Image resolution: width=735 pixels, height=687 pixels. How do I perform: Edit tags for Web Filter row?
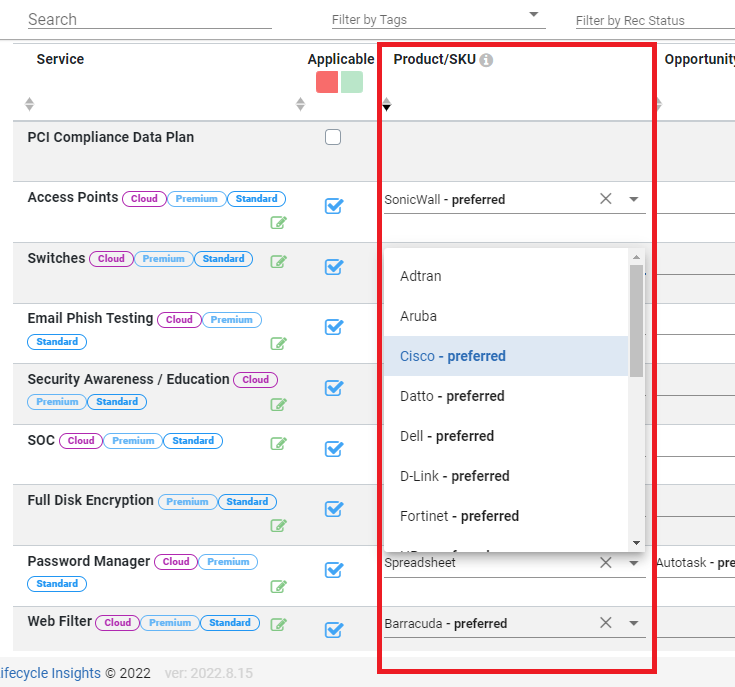tap(278, 624)
